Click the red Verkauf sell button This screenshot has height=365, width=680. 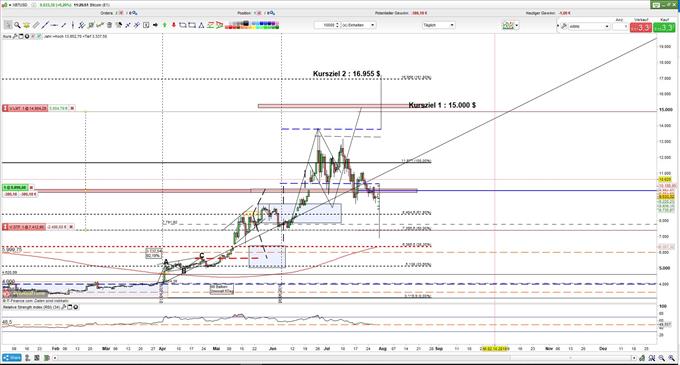[x=641, y=27]
